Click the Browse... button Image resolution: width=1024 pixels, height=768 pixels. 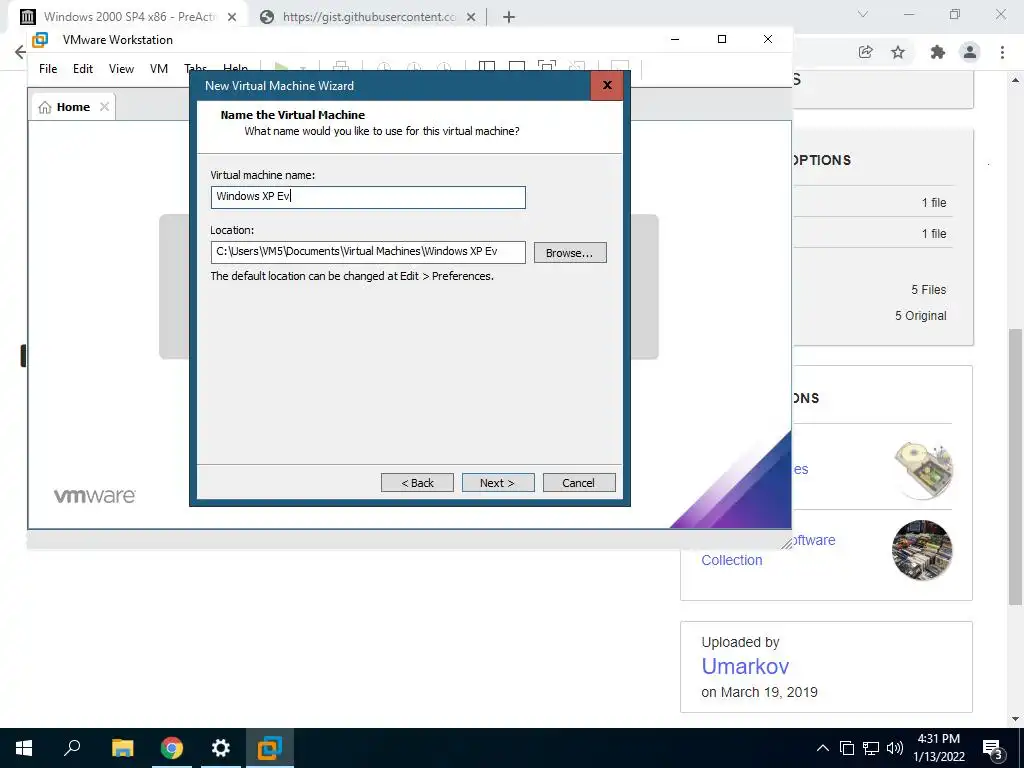click(570, 253)
